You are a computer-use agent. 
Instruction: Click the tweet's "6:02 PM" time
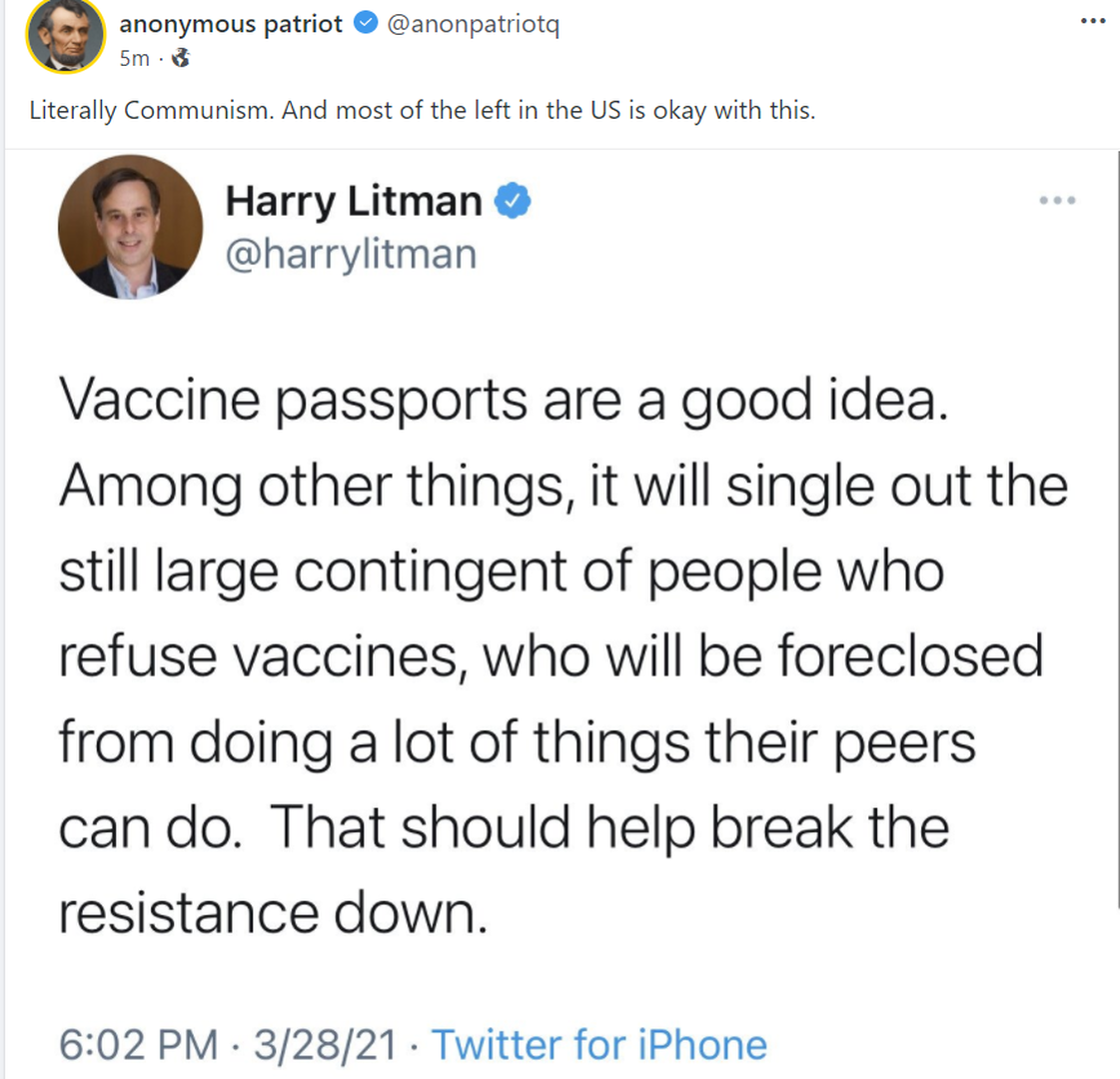[138, 1045]
